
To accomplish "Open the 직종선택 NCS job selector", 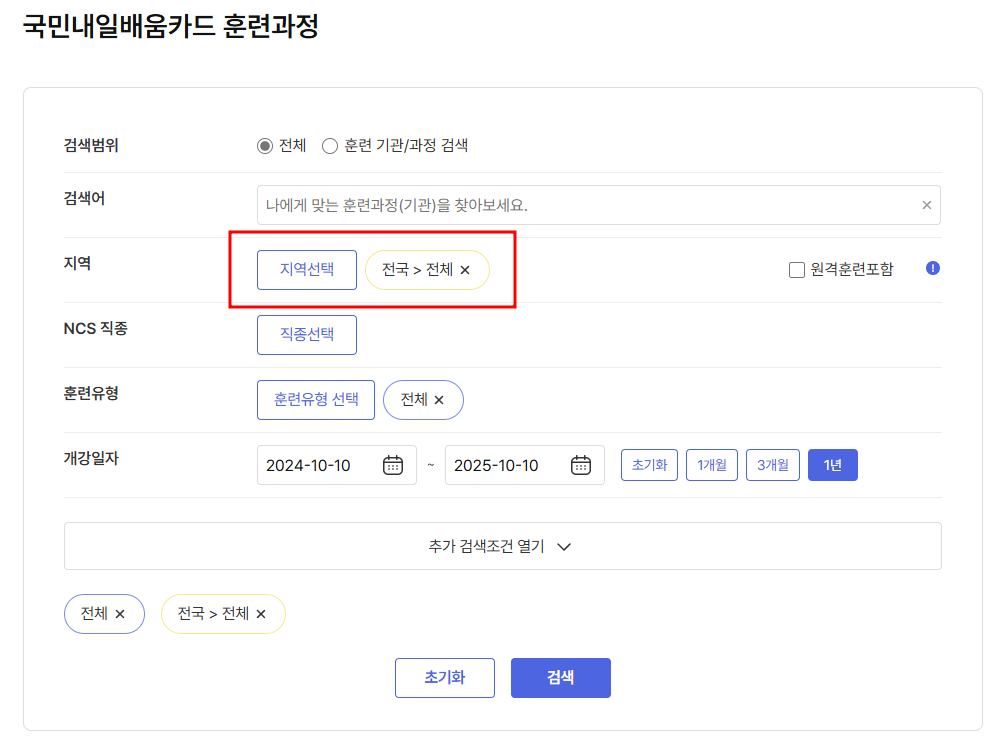I will 306,334.
